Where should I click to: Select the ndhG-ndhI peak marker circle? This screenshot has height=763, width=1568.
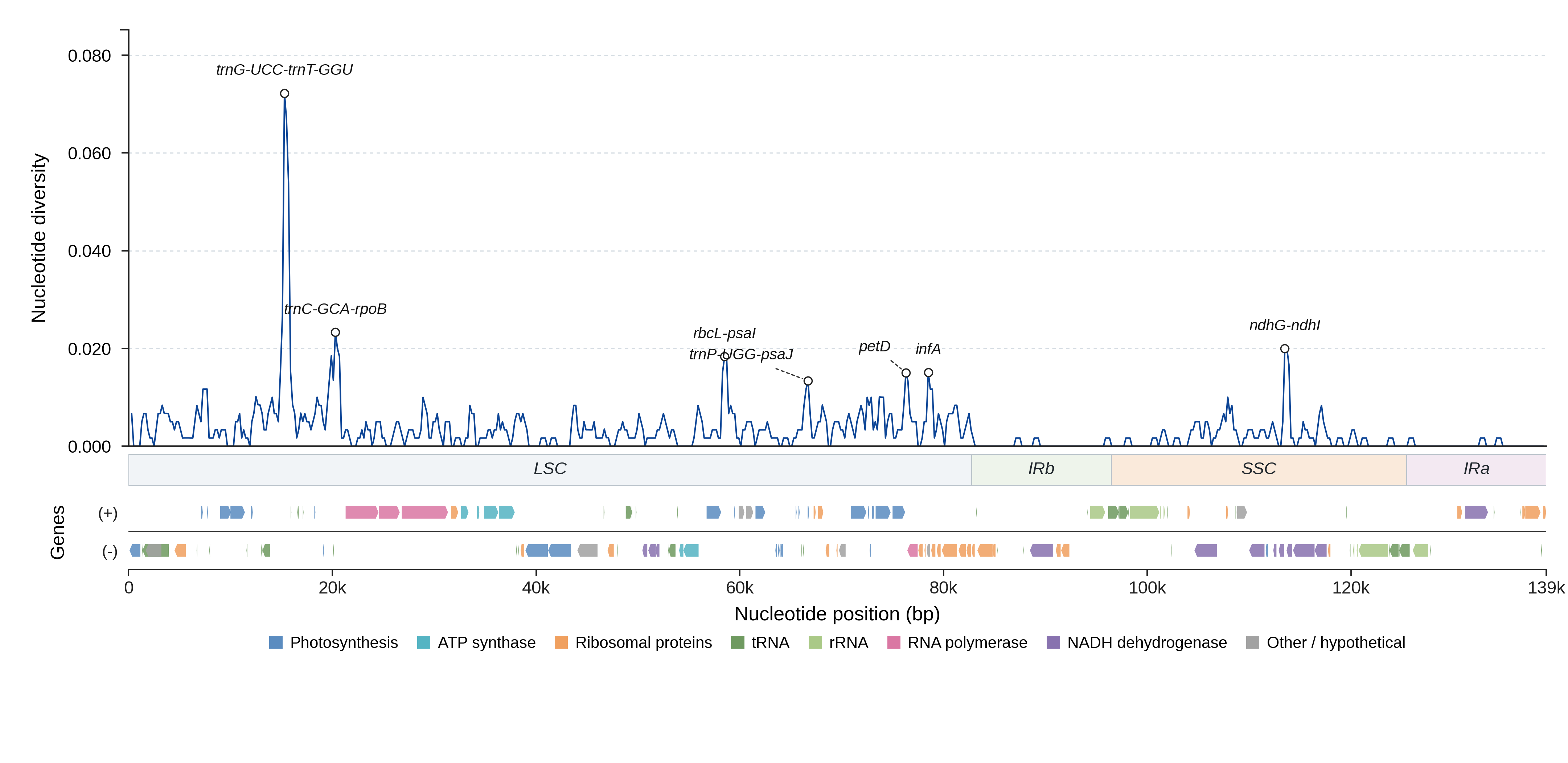[x=1284, y=349]
